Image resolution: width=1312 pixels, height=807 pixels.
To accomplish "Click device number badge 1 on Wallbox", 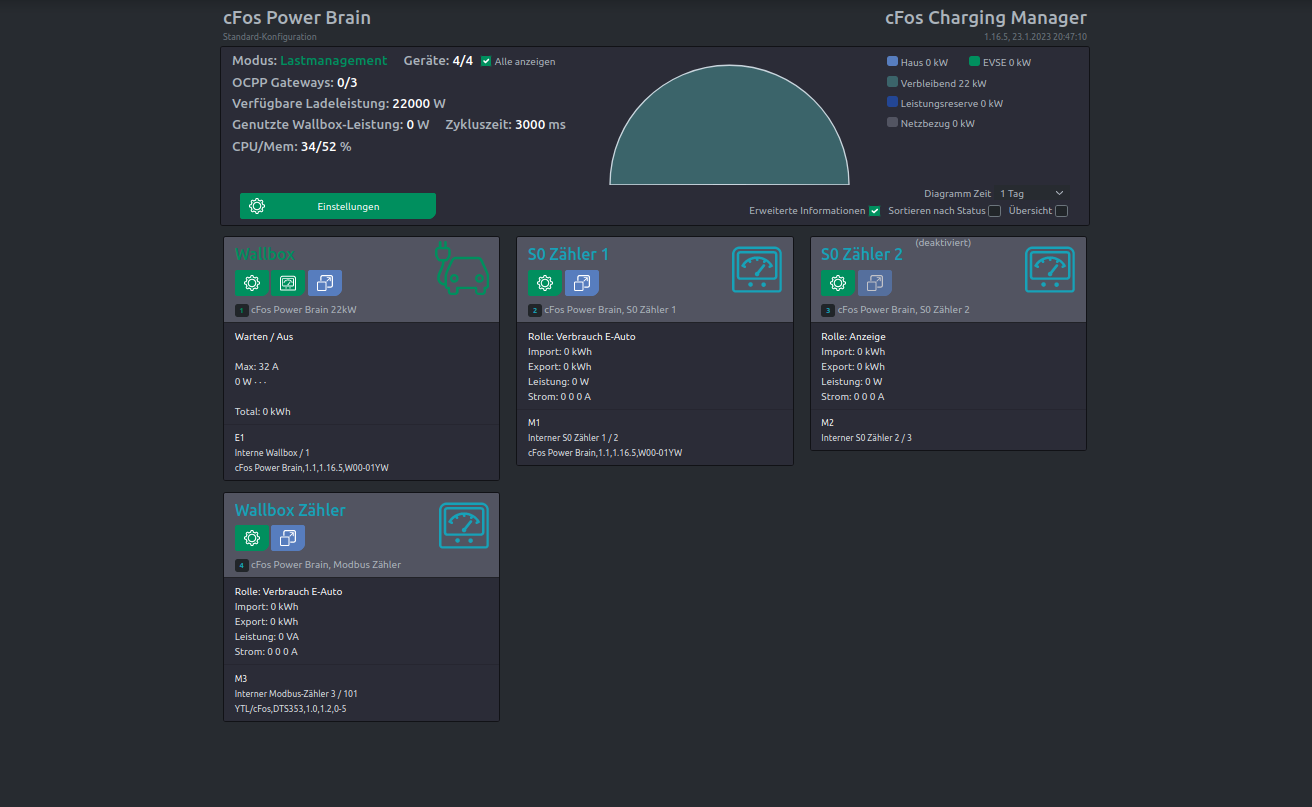I will [x=241, y=310].
